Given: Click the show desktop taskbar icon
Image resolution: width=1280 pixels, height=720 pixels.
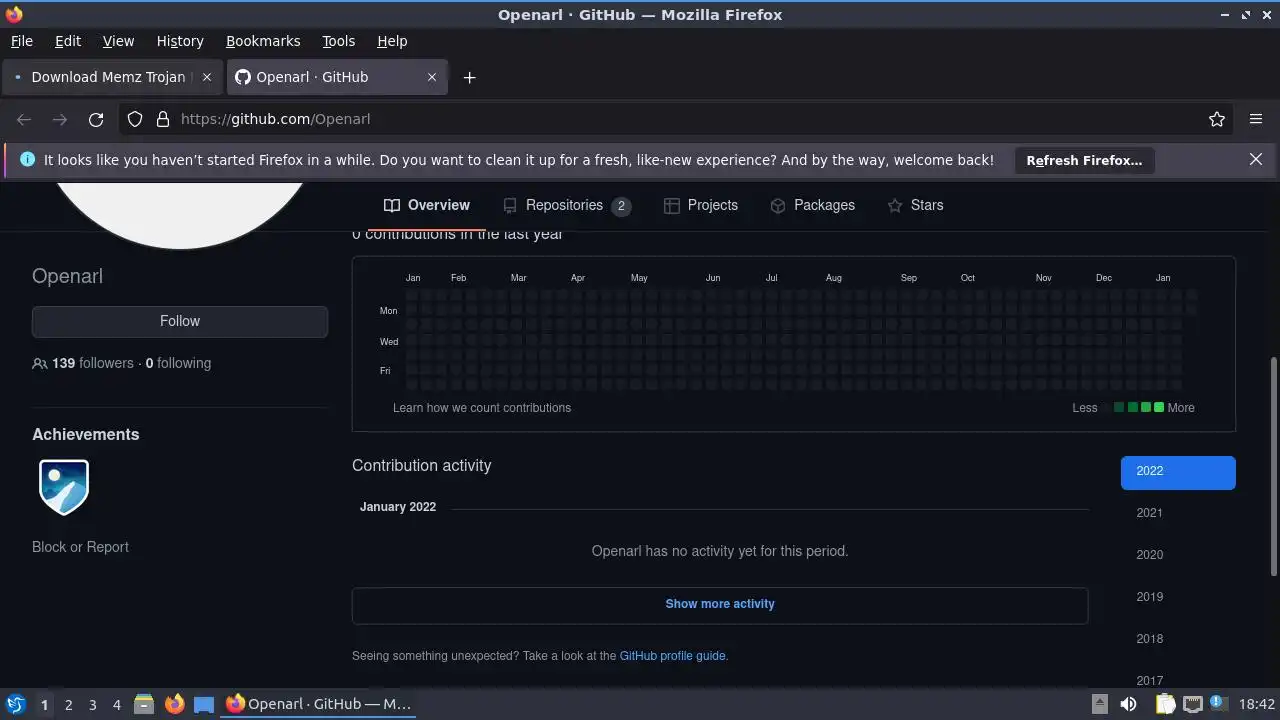Looking at the screenshot, I should click(x=204, y=704).
